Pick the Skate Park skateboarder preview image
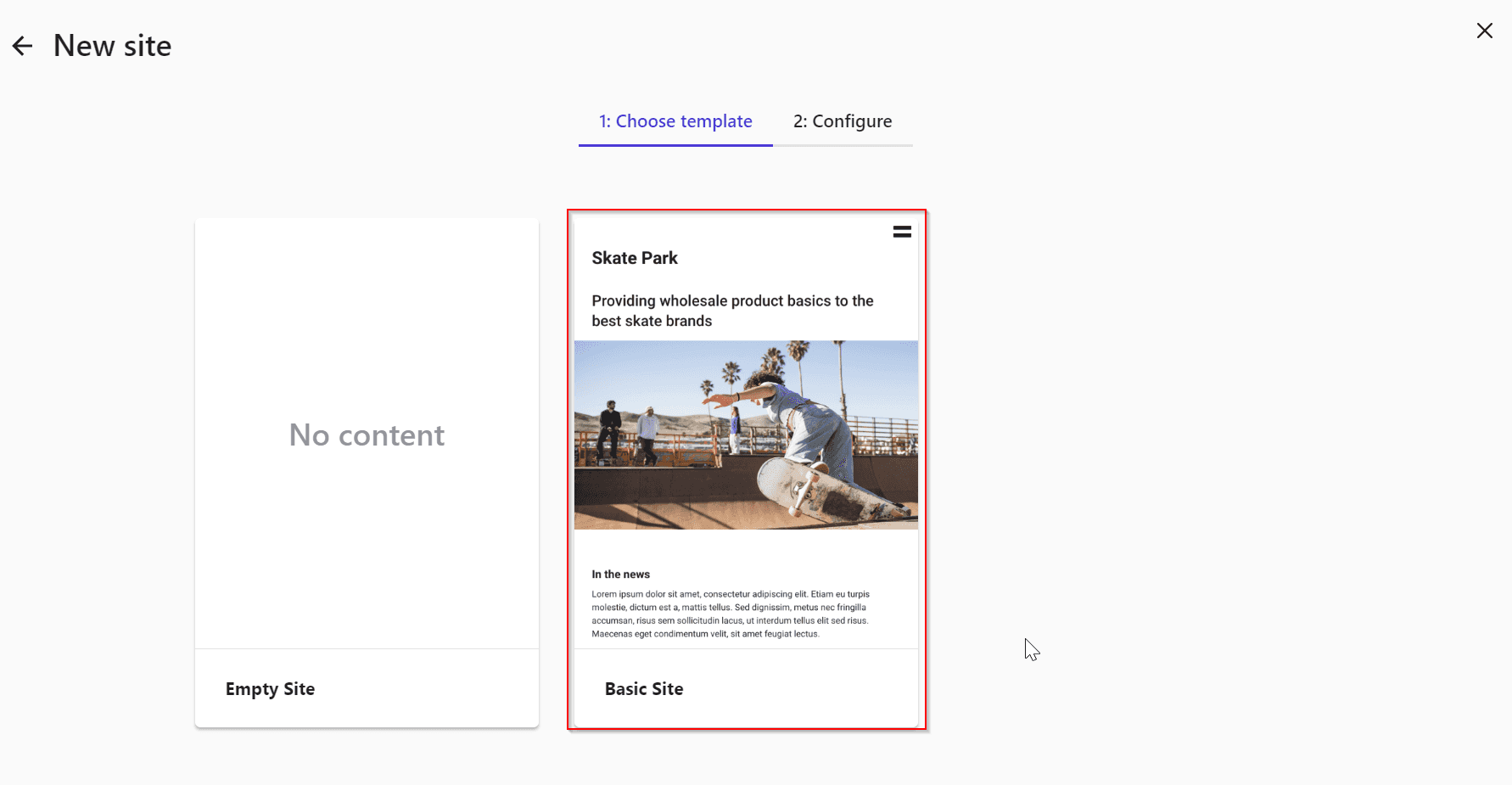 pos(746,435)
